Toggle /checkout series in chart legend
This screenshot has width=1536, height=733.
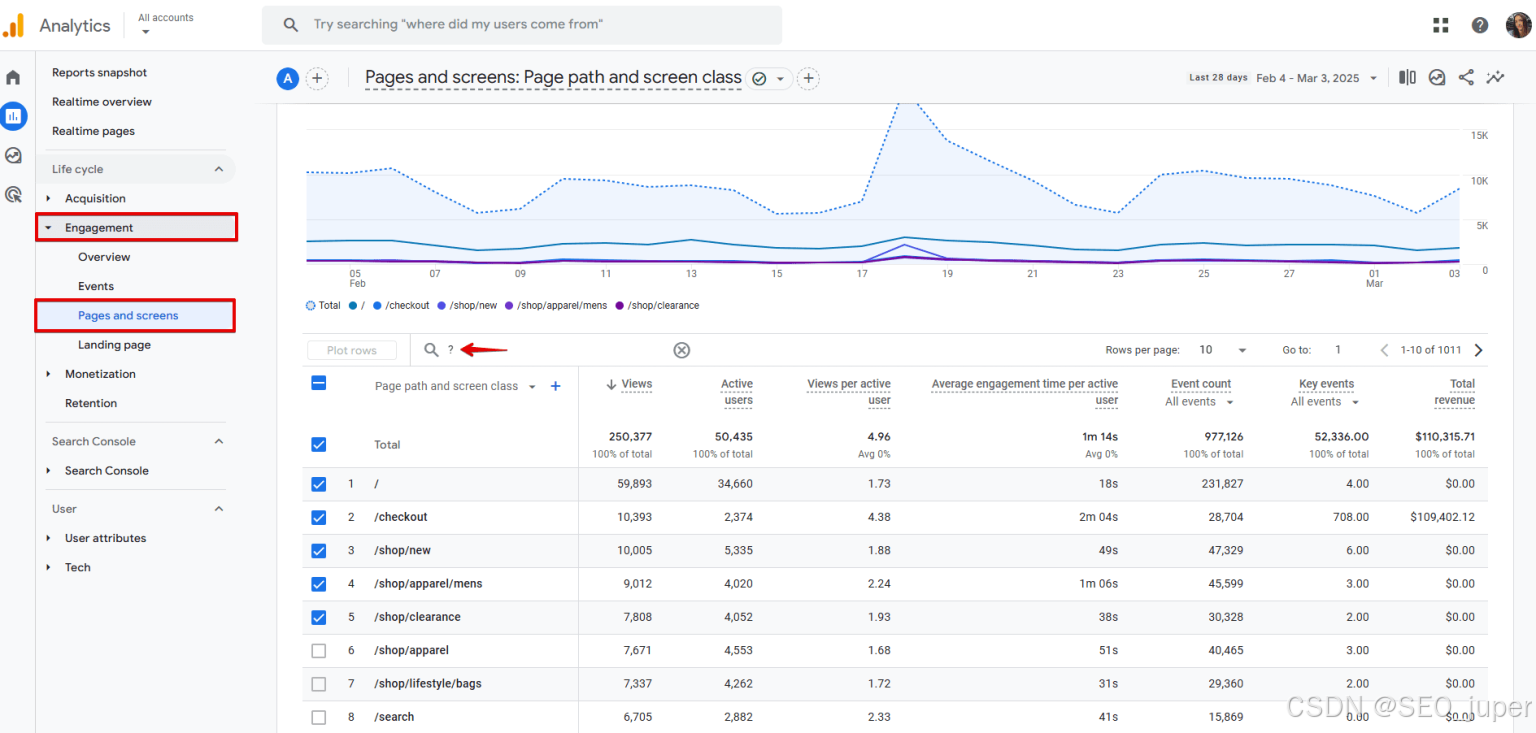click(x=401, y=305)
